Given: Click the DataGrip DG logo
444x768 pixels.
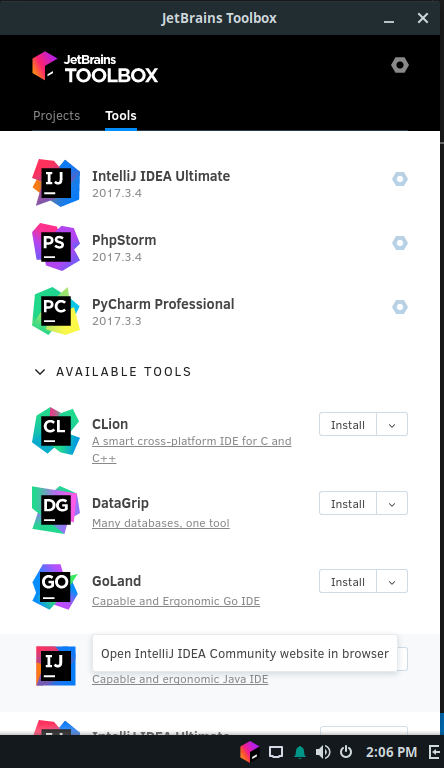Looking at the screenshot, I should [x=56, y=510].
